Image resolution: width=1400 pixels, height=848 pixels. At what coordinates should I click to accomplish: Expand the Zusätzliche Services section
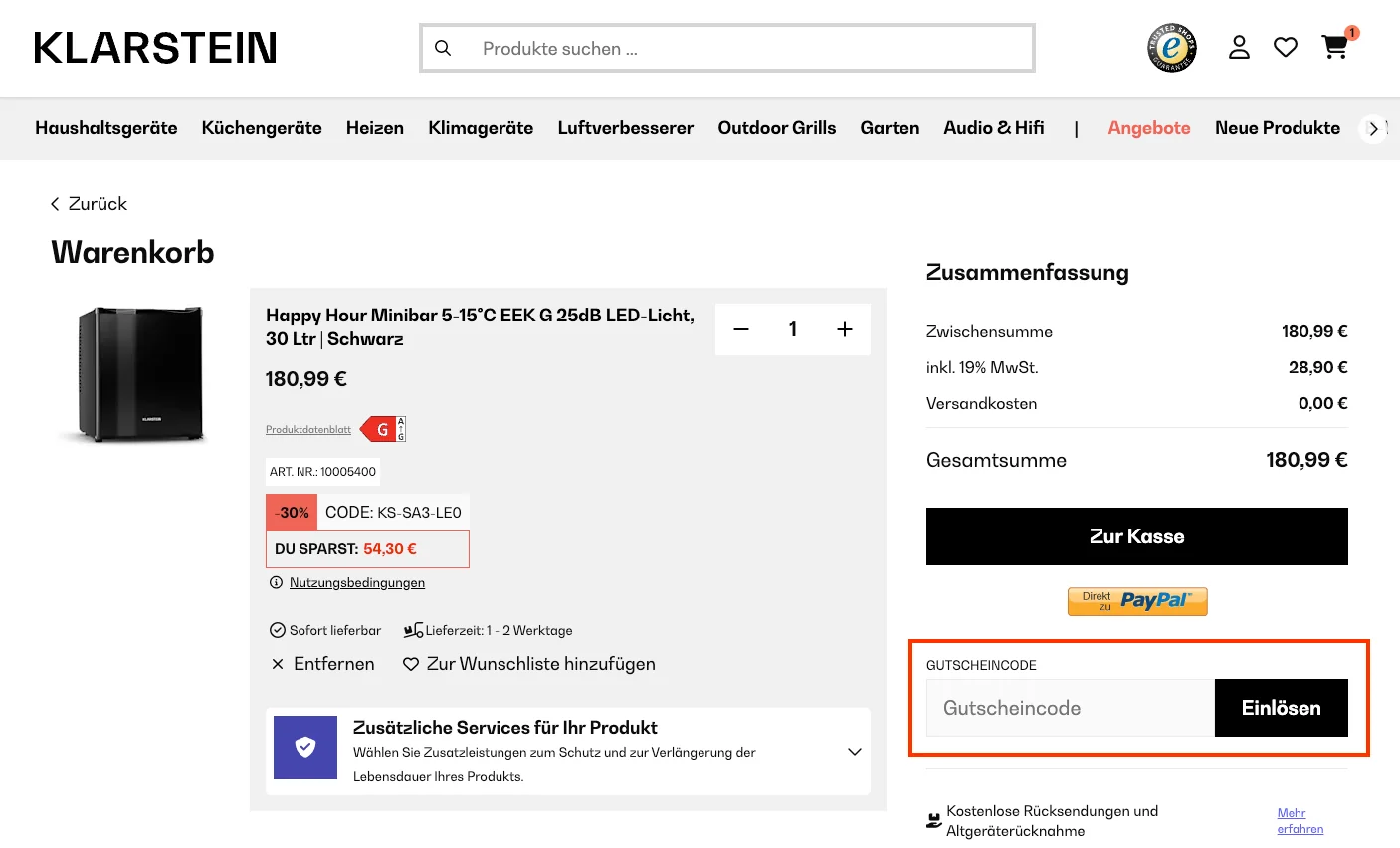coord(854,752)
